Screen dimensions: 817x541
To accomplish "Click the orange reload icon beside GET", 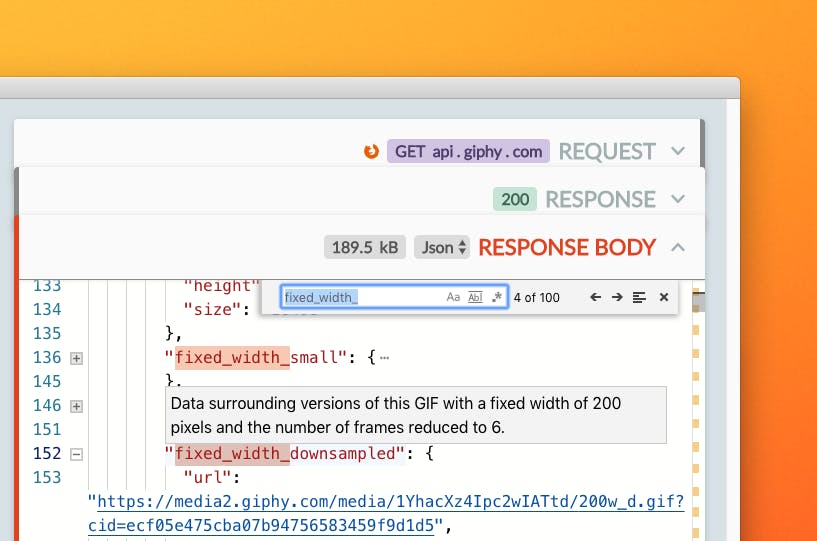I will coord(372,152).
